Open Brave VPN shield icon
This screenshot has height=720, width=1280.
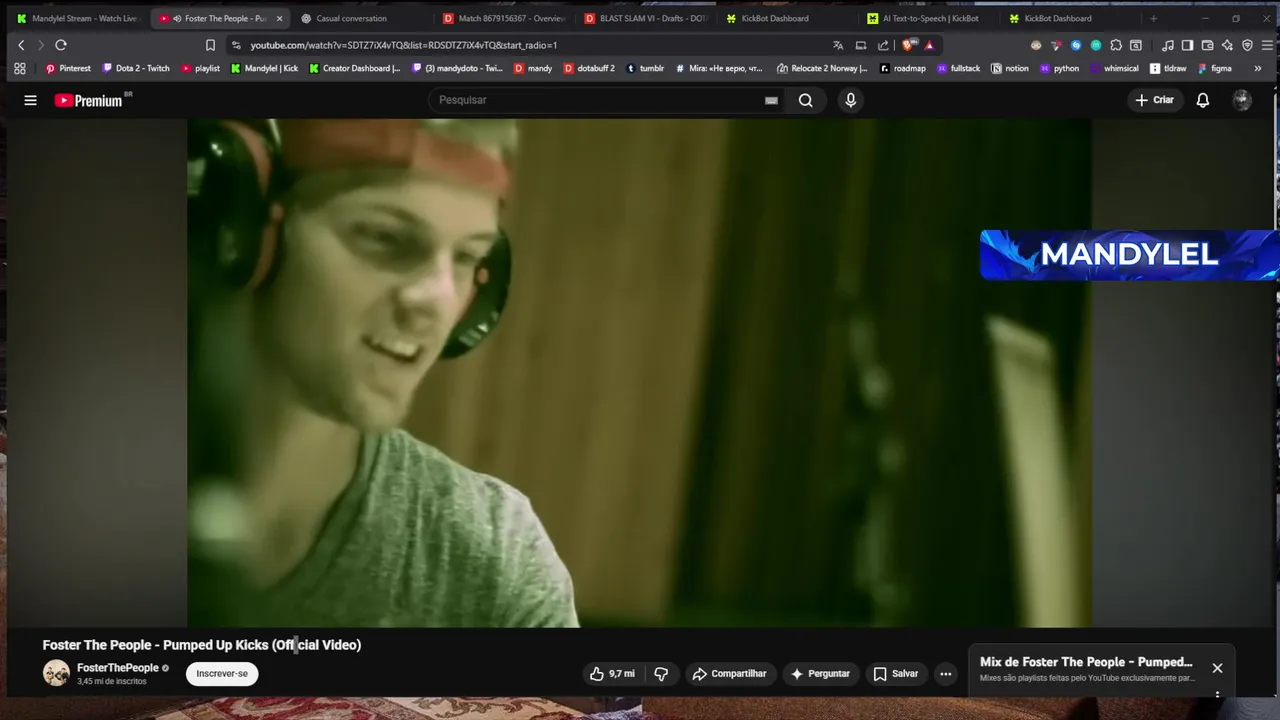(x=1247, y=45)
